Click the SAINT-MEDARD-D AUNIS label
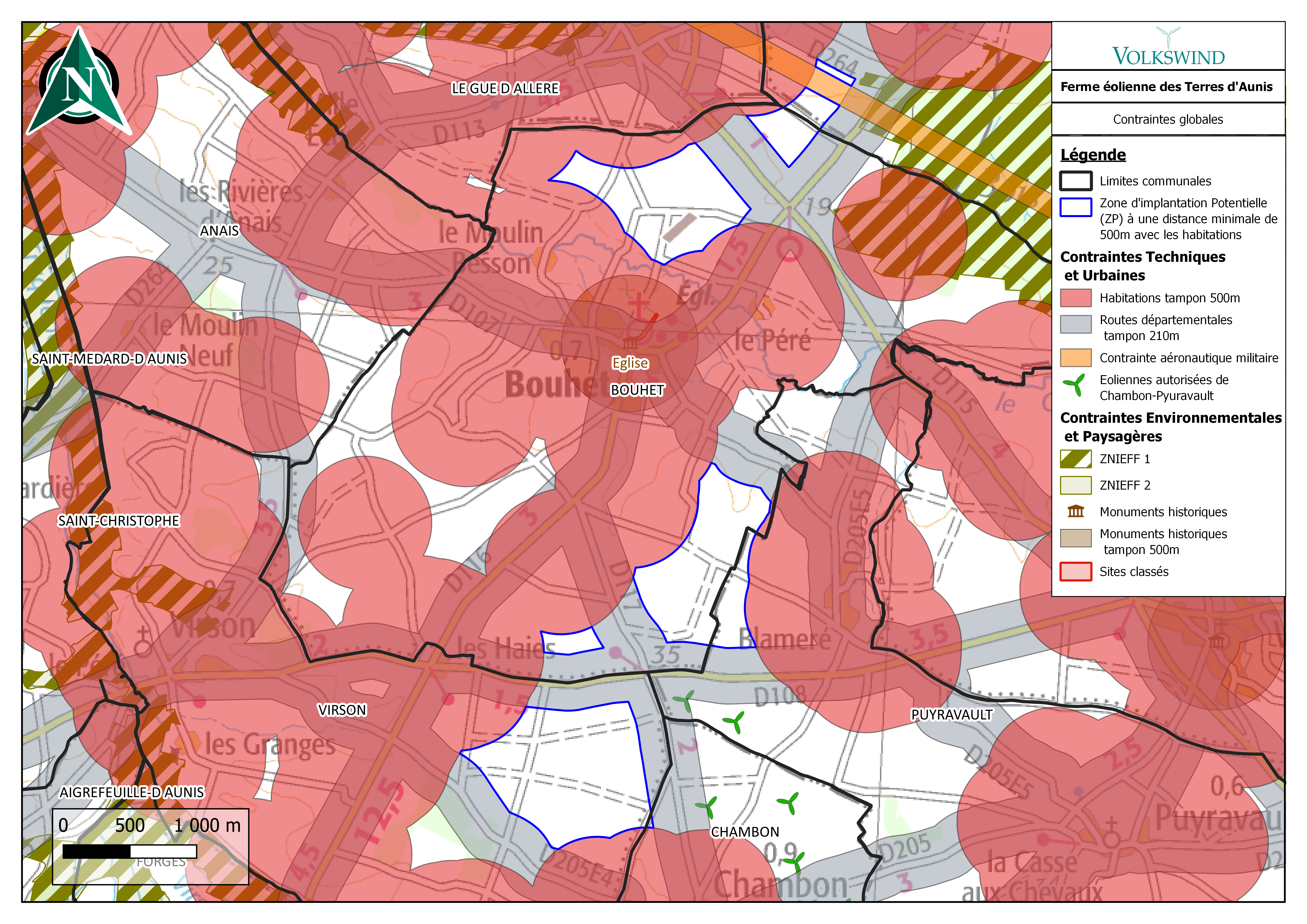This screenshot has width=1307, height=924. tap(109, 359)
